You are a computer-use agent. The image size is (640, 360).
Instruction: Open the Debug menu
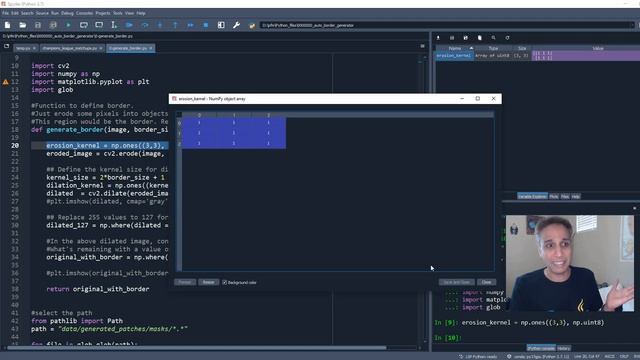pyautogui.click(x=67, y=13)
